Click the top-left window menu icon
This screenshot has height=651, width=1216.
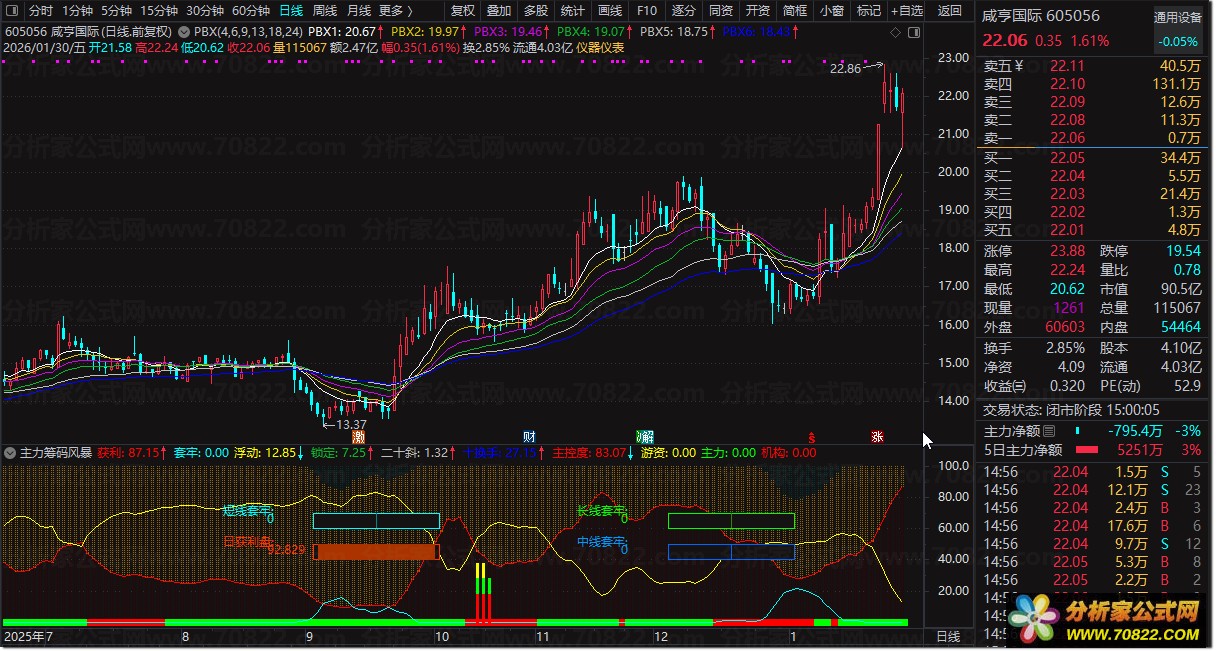coord(11,11)
